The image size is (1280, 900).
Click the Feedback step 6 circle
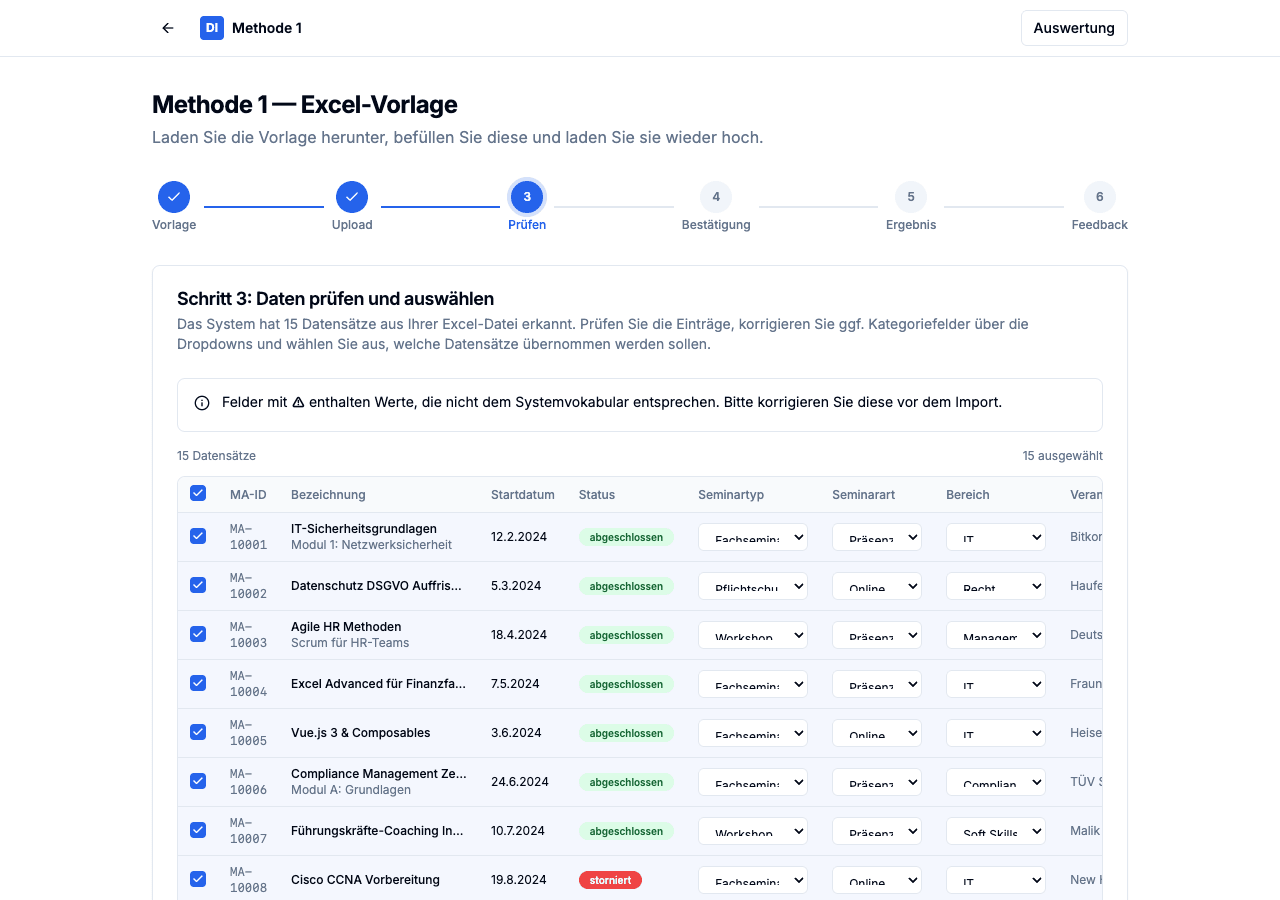pos(1099,197)
